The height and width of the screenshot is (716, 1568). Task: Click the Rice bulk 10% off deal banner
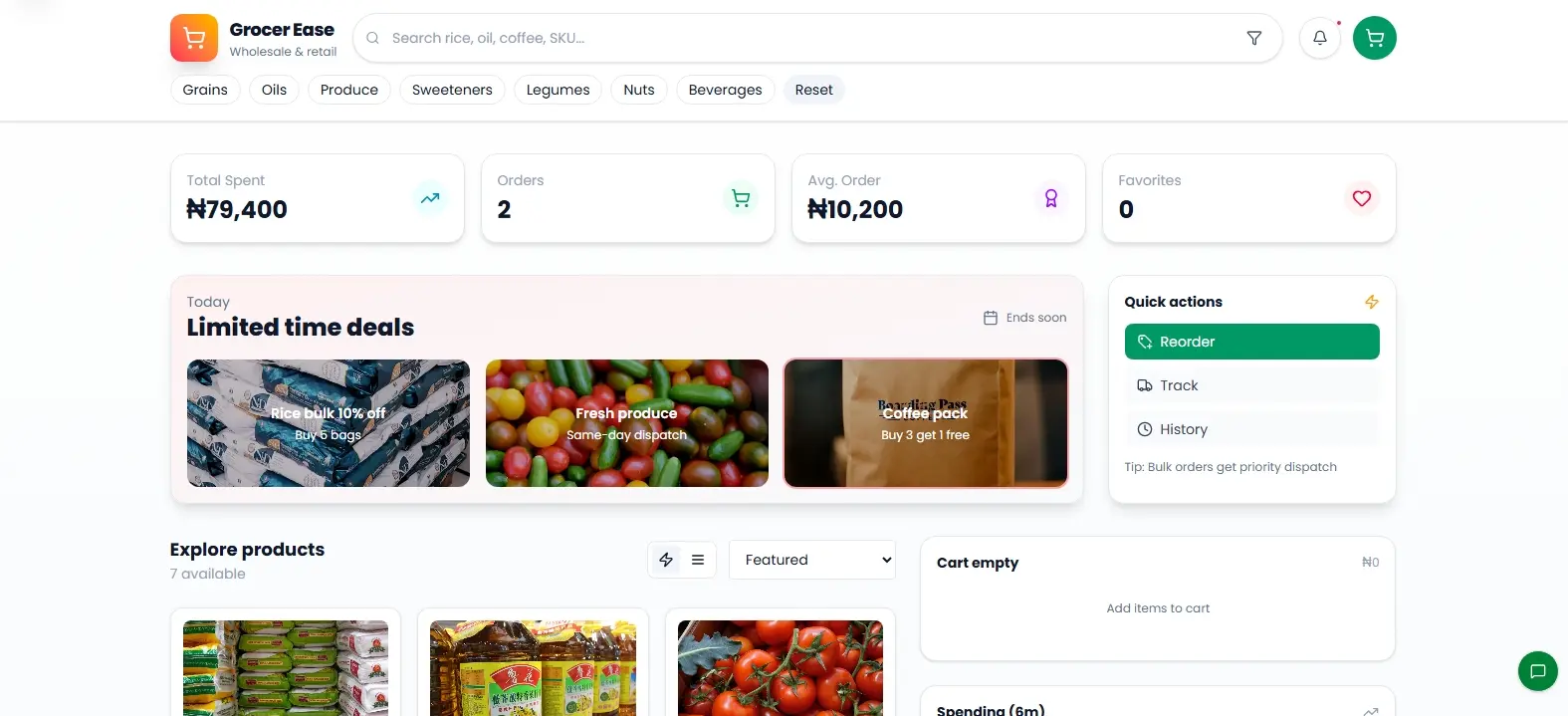[x=328, y=423]
